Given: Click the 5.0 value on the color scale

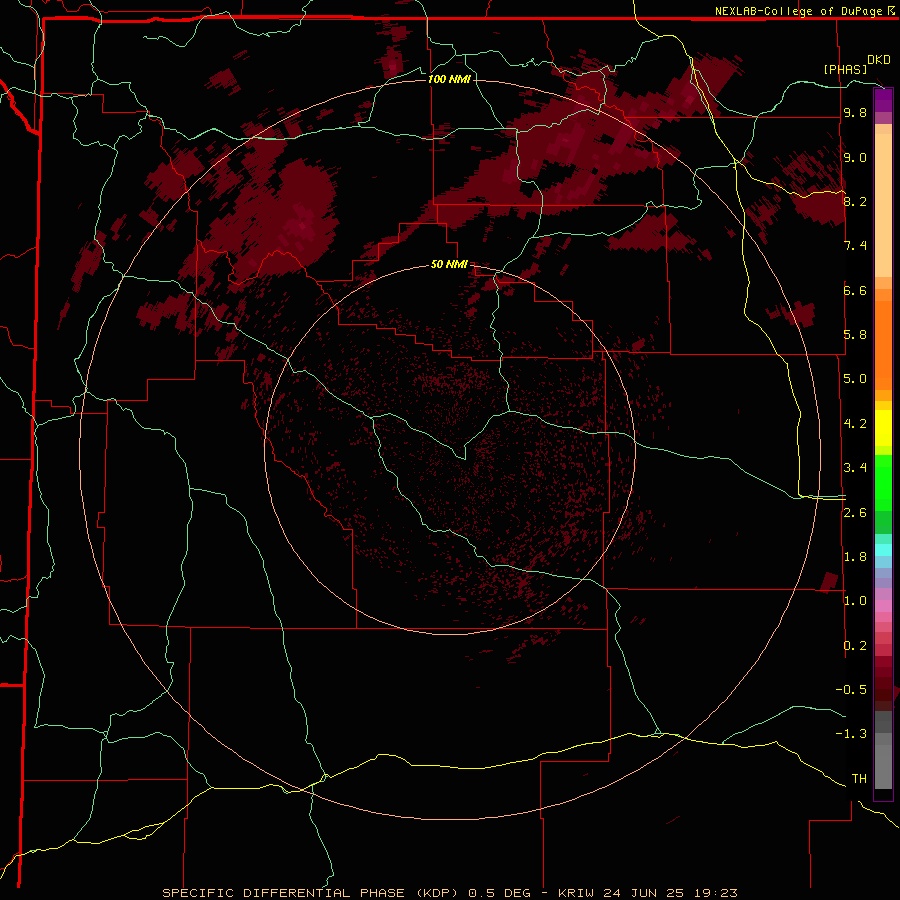Looking at the screenshot, I should click(855, 379).
